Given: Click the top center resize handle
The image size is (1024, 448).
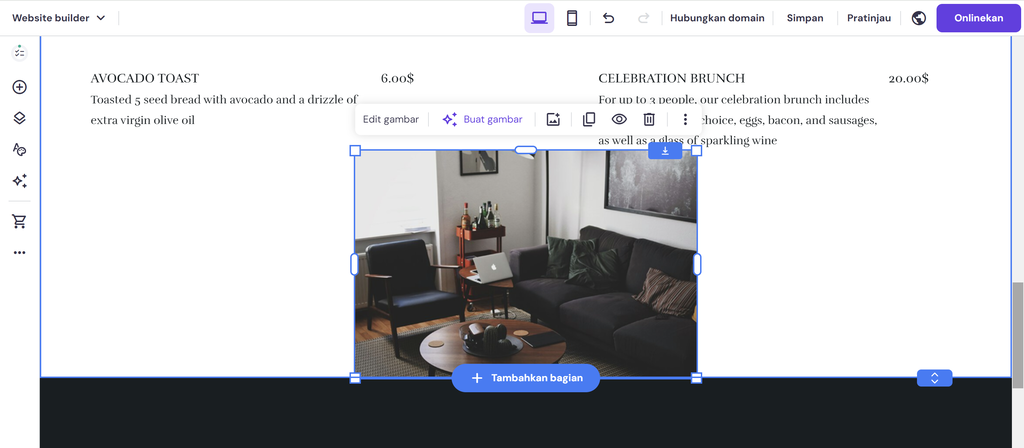Looking at the screenshot, I should tap(526, 150).
